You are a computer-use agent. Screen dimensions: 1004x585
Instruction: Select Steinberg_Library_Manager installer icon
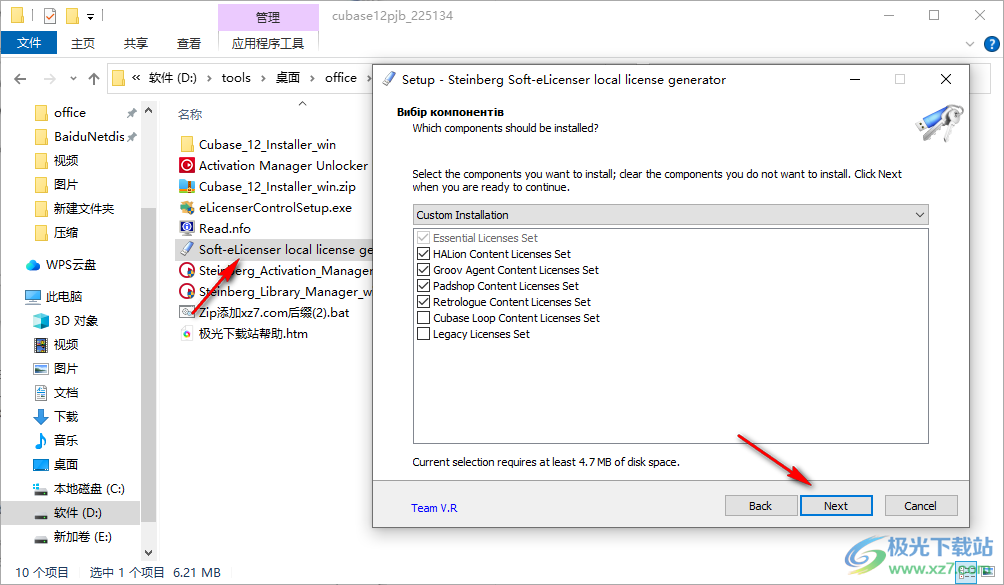pos(187,292)
